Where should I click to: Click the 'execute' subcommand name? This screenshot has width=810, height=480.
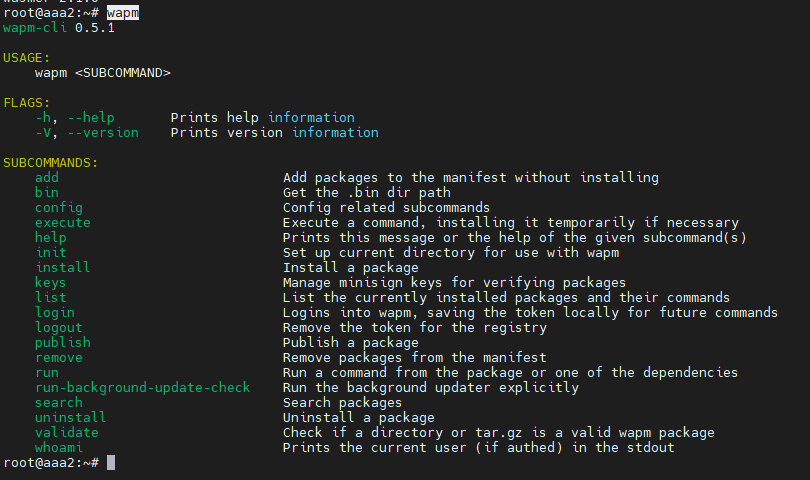point(63,223)
